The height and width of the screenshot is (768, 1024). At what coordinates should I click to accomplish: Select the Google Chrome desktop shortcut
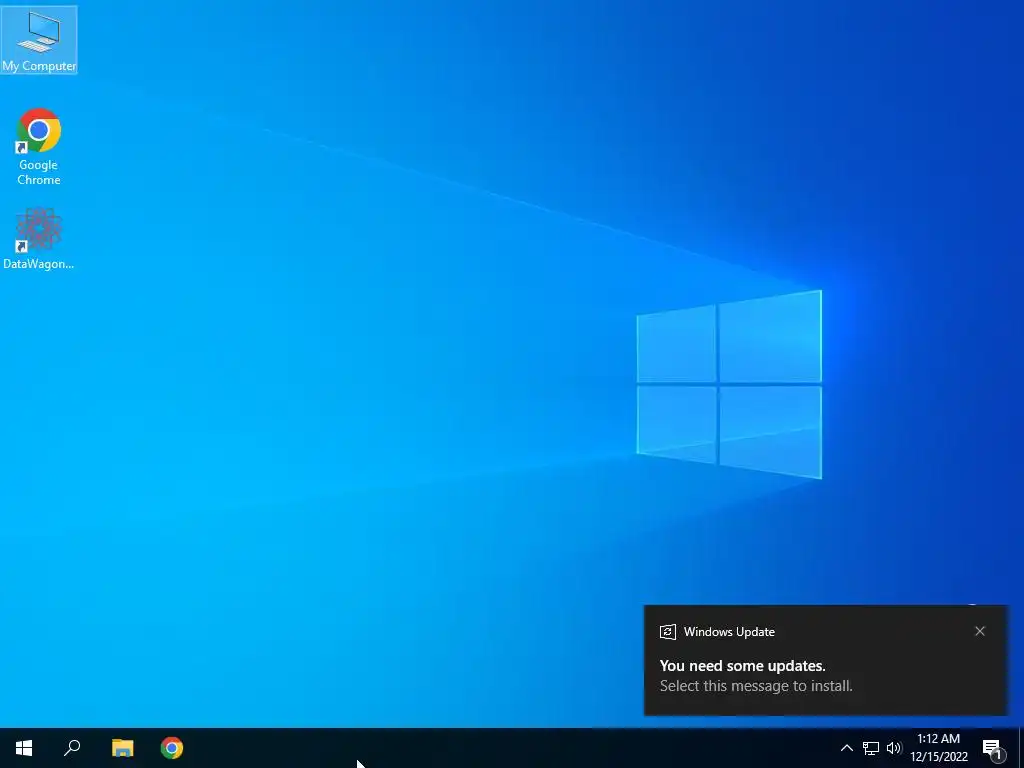pyautogui.click(x=39, y=148)
